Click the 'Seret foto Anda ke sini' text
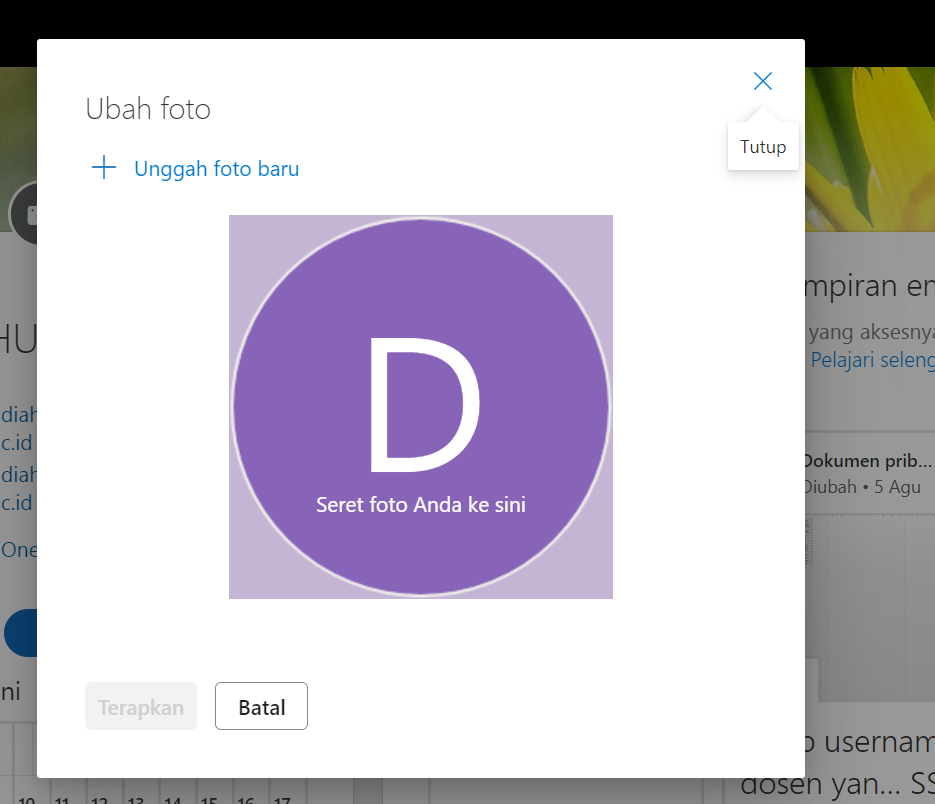Image resolution: width=935 pixels, height=804 pixels. click(x=420, y=505)
